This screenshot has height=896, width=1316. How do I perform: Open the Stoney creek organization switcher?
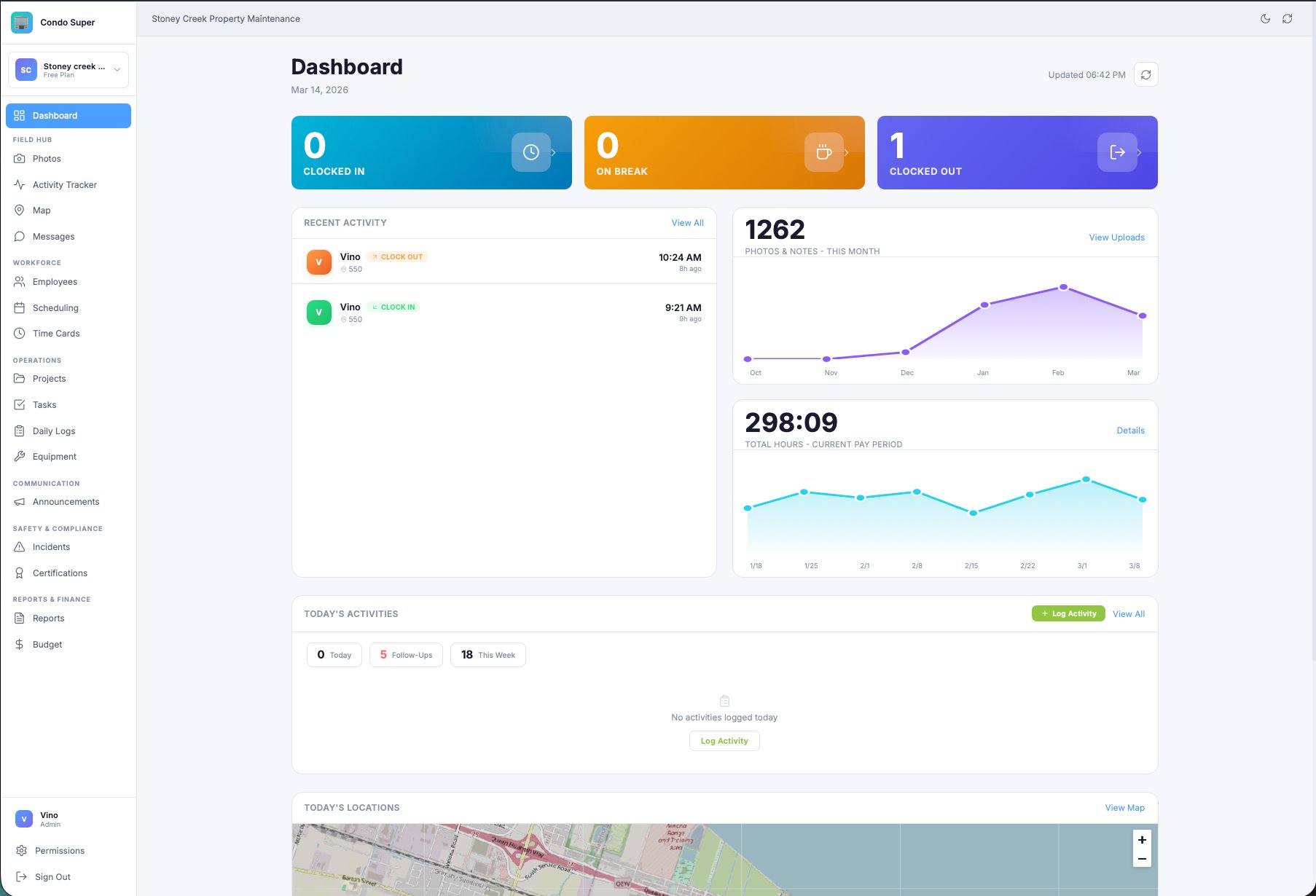(68, 70)
